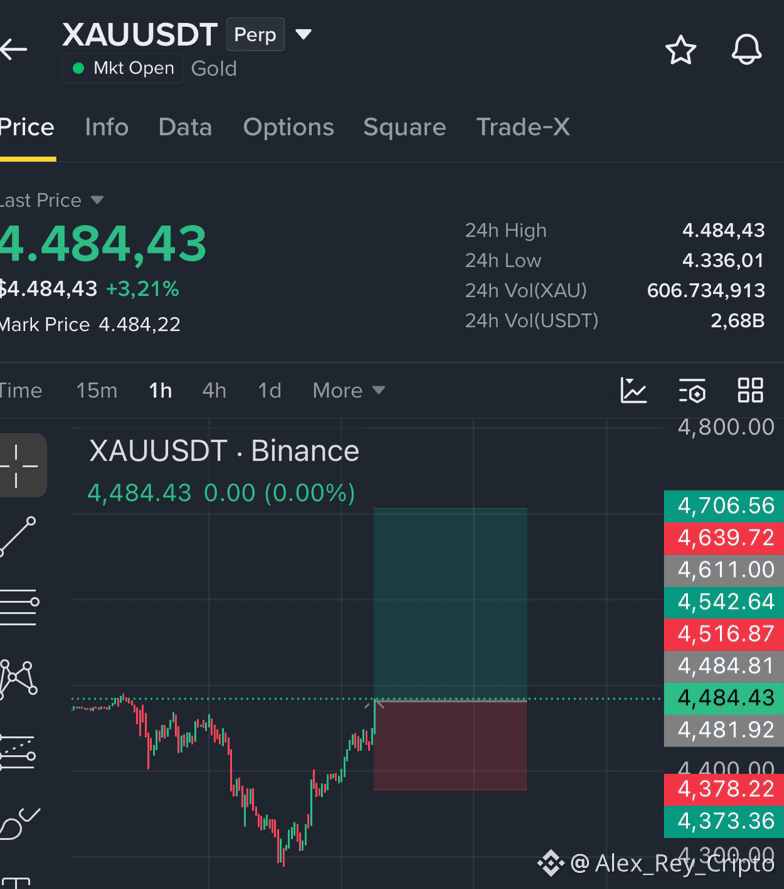
Task: Open chart settings icon with hexagon
Action: 692,390
